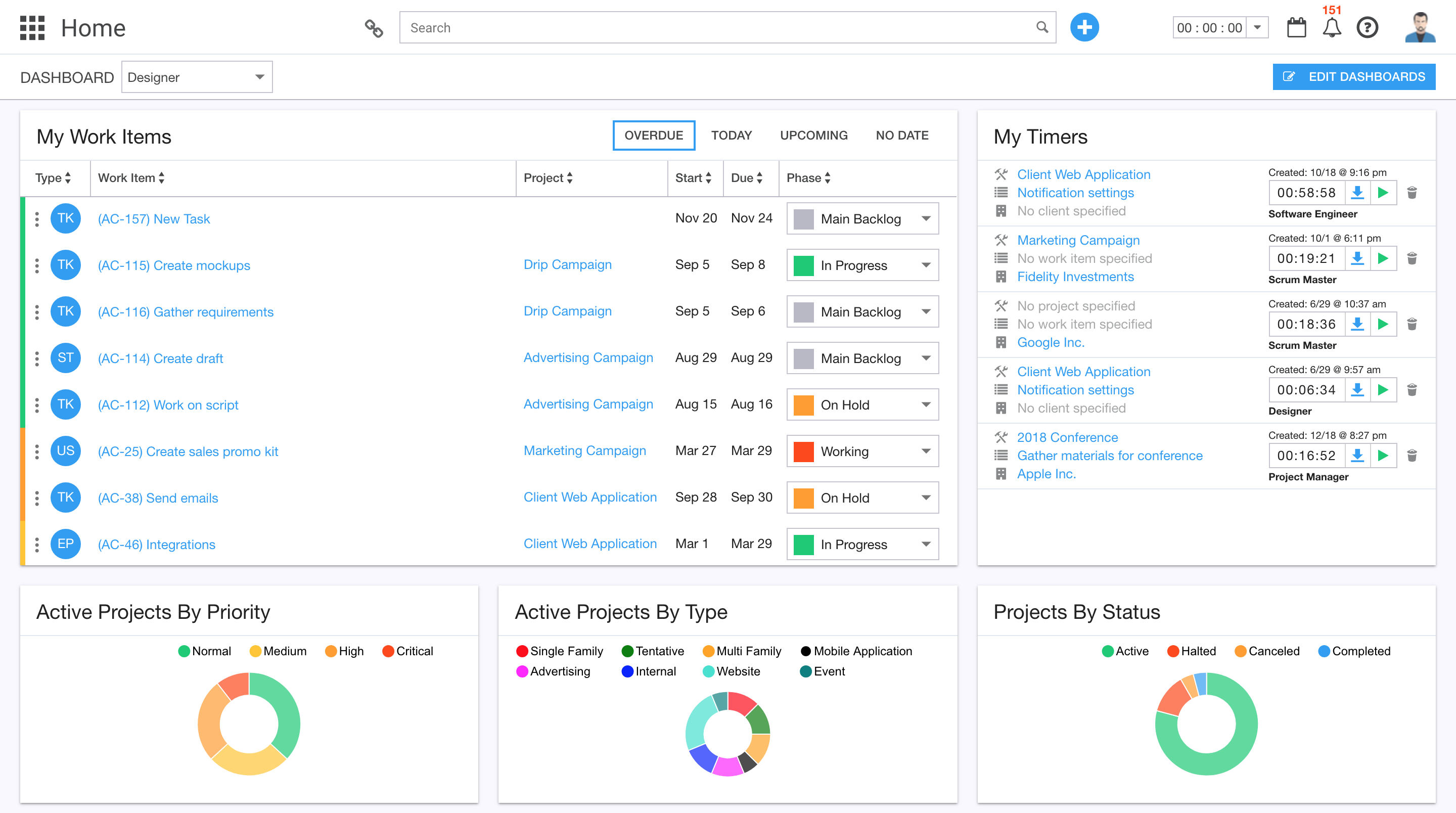The width and height of the screenshot is (1456, 813).
Task: Click the blue plus add button
Action: click(x=1083, y=28)
